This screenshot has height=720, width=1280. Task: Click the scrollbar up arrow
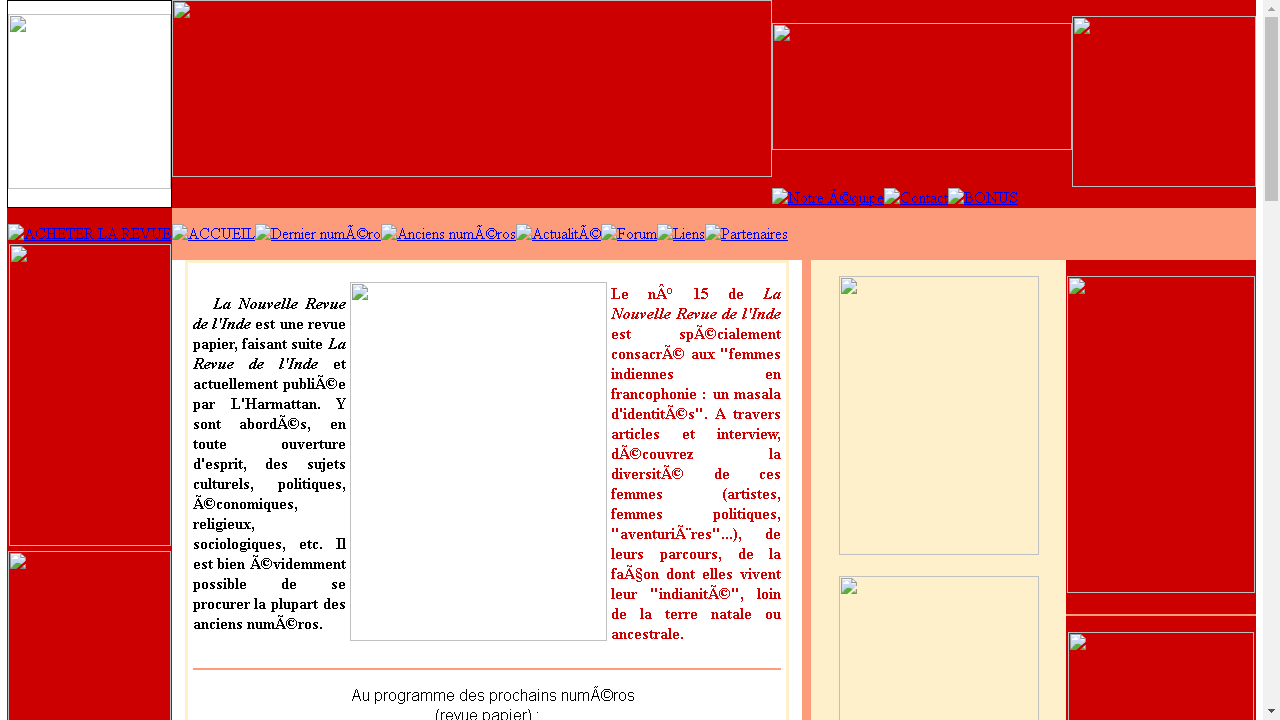(x=1271, y=8)
